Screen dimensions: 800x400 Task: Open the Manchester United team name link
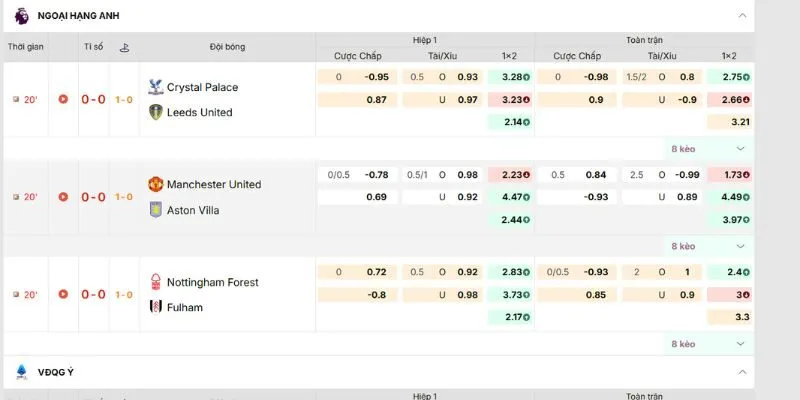213,185
